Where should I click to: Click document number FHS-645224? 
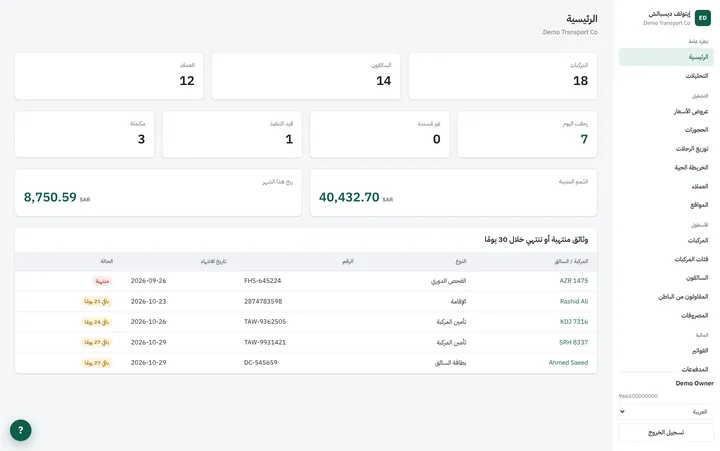[x=262, y=281]
